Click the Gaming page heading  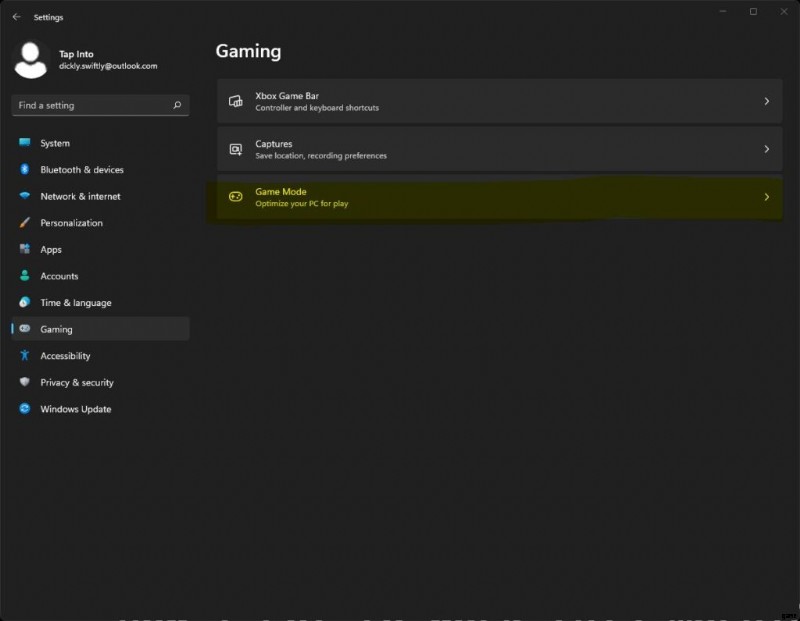248,51
